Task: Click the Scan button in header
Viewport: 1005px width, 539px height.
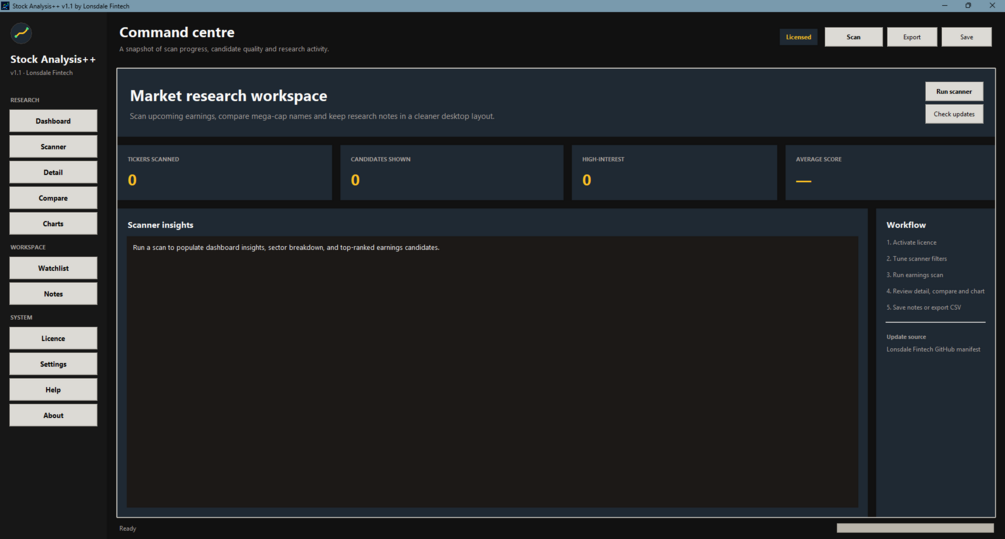Action: [x=853, y=37]
